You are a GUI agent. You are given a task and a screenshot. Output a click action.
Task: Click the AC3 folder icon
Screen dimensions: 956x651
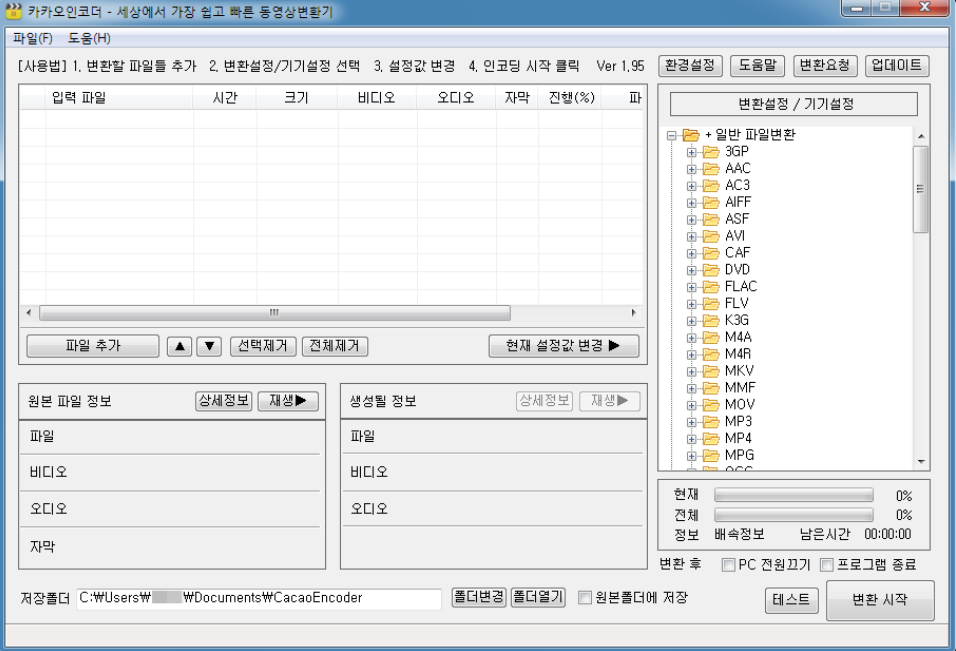point(711,185)
